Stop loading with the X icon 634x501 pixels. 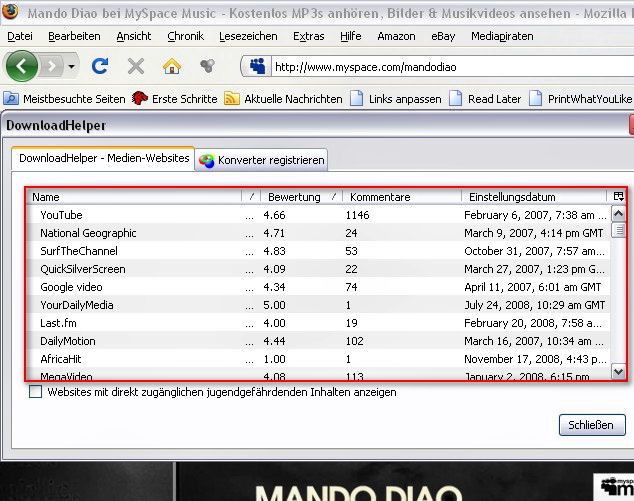click(x=135, y=66)
